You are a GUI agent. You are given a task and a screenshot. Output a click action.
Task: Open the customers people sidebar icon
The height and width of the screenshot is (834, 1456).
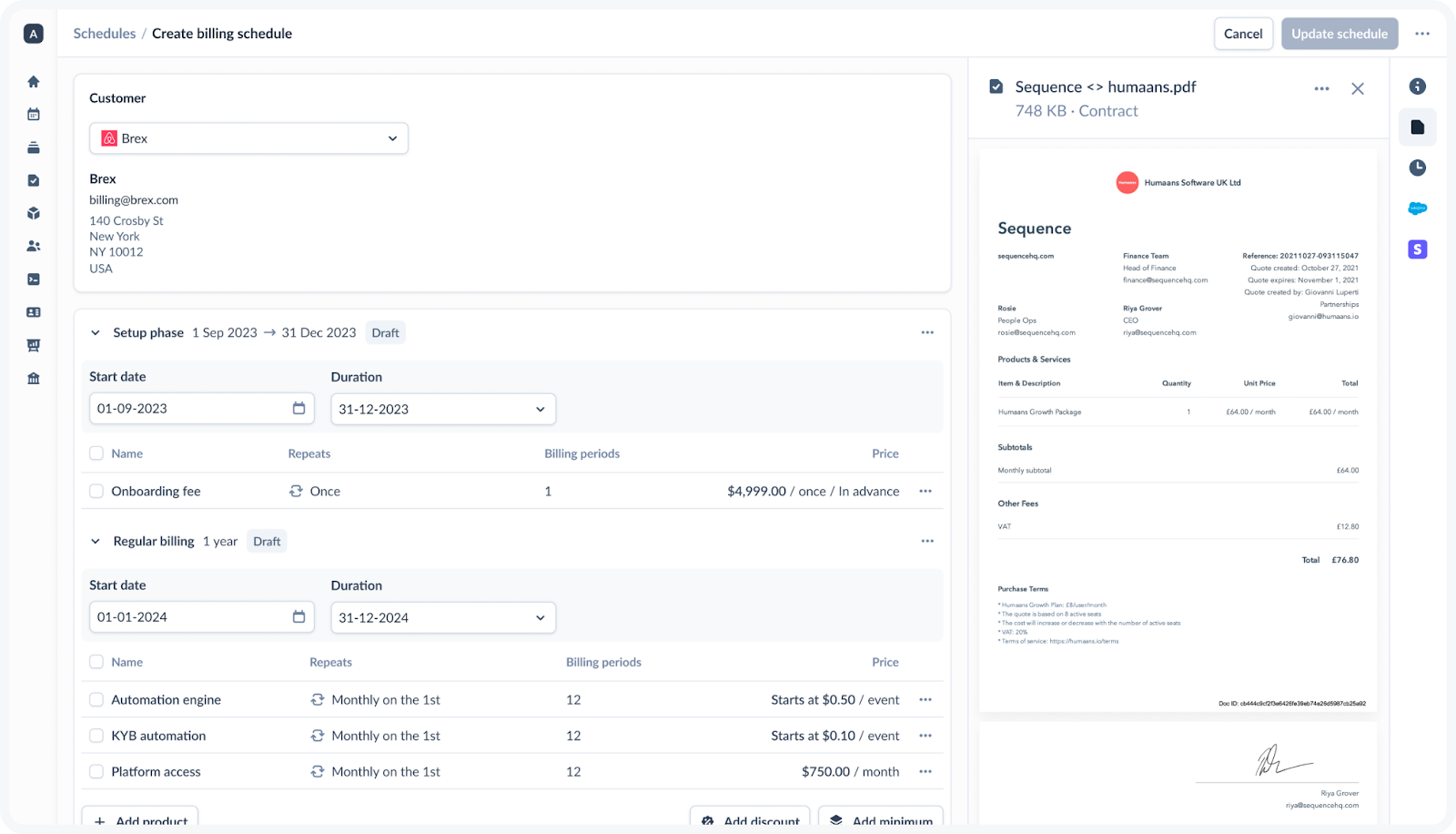[34, 246]
